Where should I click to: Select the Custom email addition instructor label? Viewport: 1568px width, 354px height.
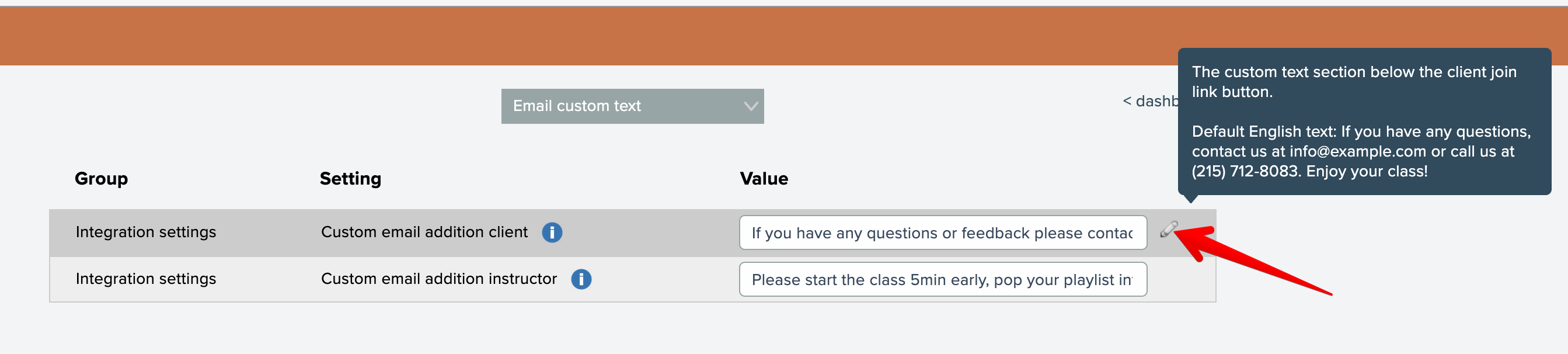438,279
